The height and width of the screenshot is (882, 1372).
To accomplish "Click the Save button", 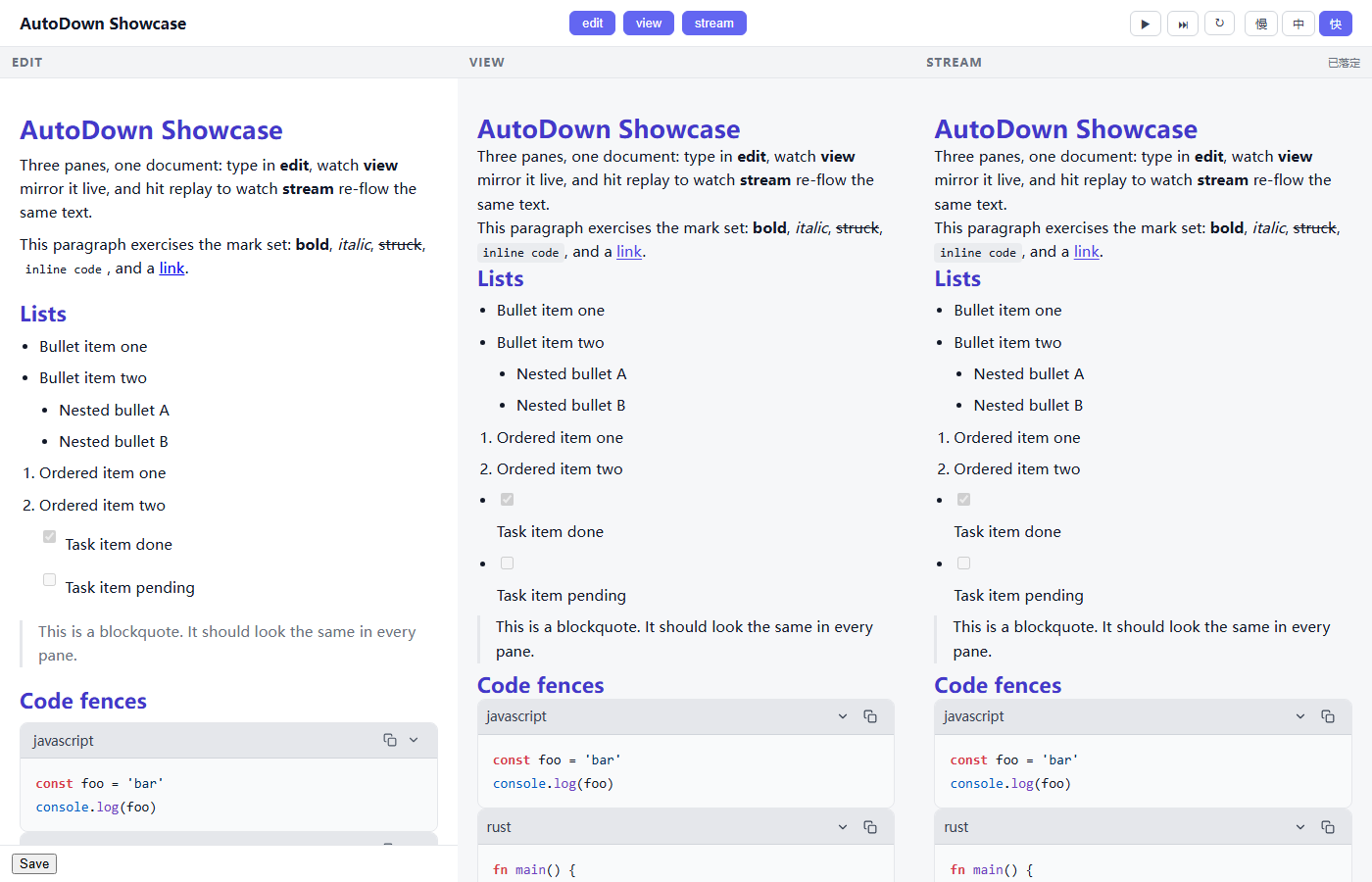I will (34, 863).
